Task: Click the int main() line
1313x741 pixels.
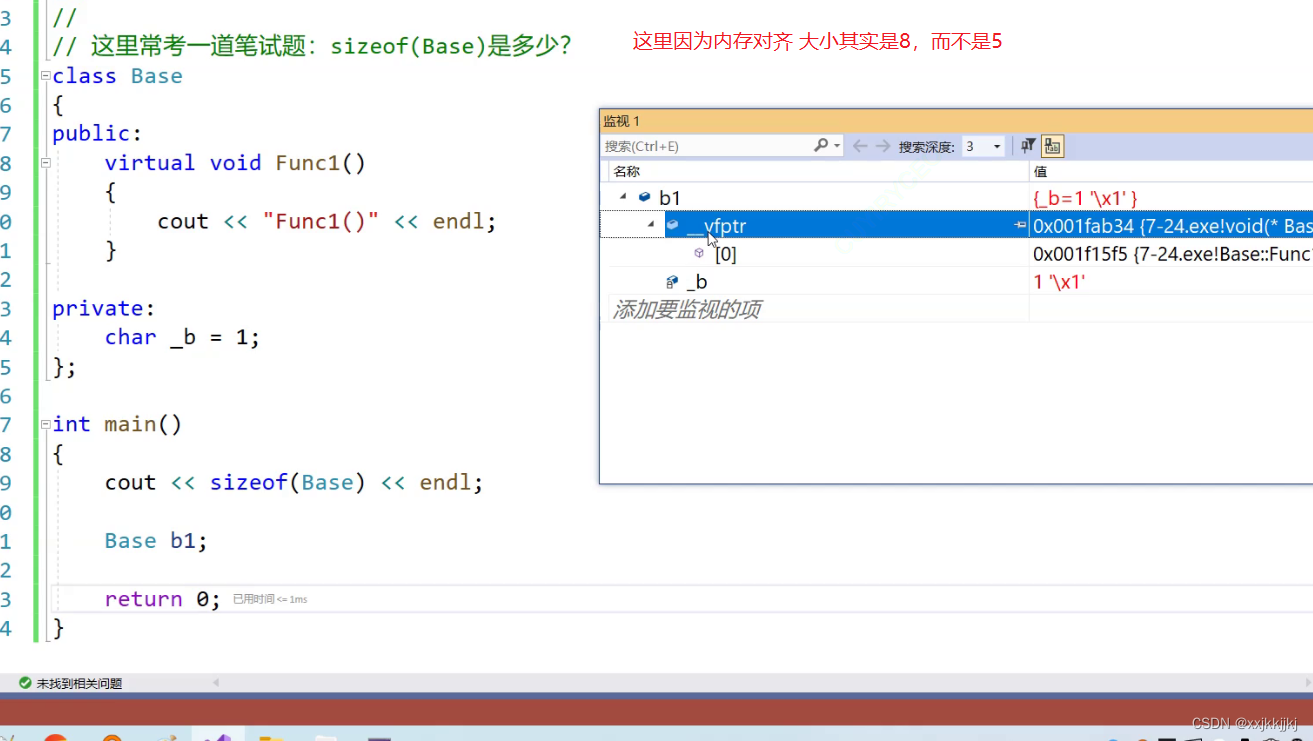Action: coord(117,424)
